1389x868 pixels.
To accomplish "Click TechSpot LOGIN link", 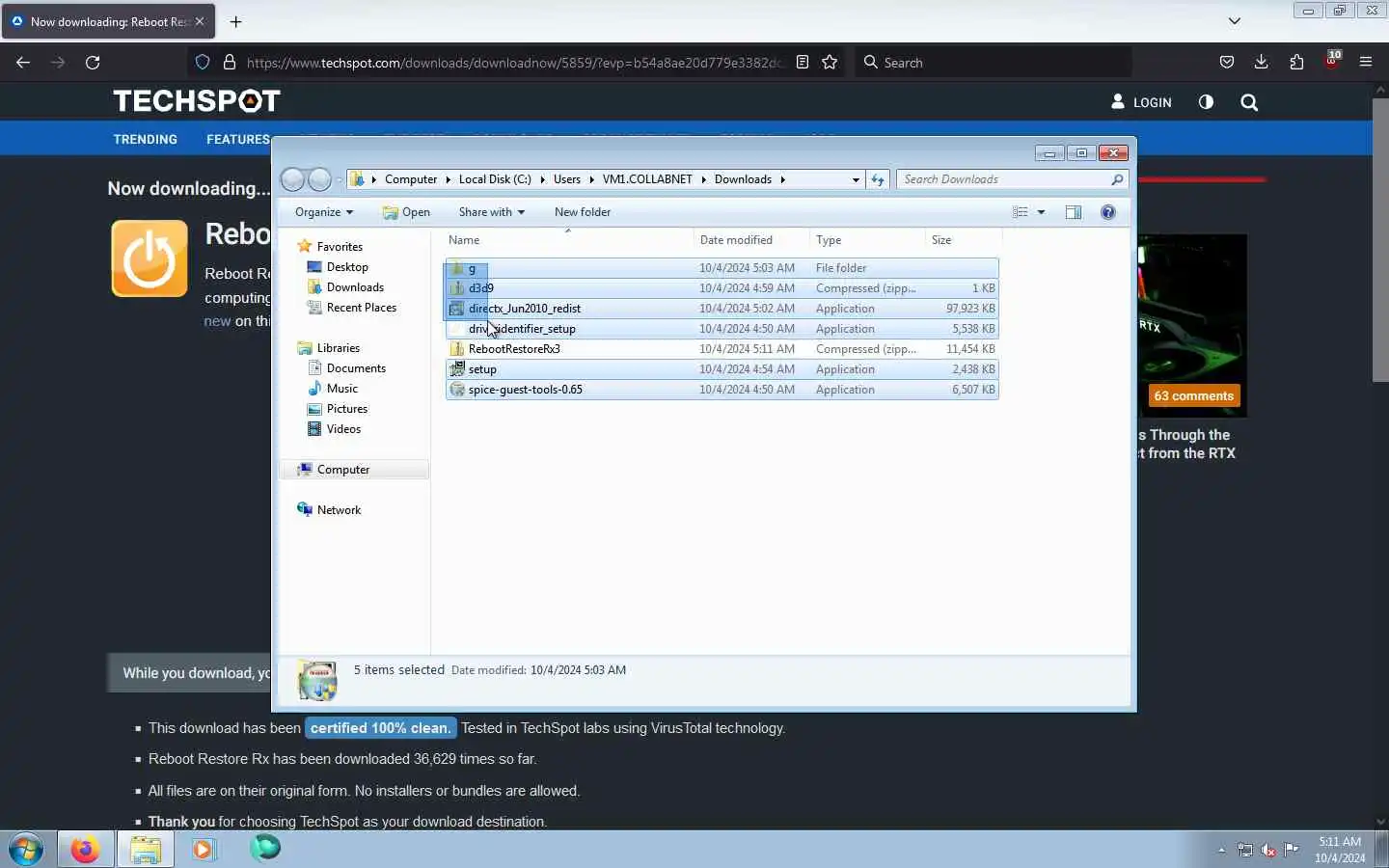I will point(1141,102).
